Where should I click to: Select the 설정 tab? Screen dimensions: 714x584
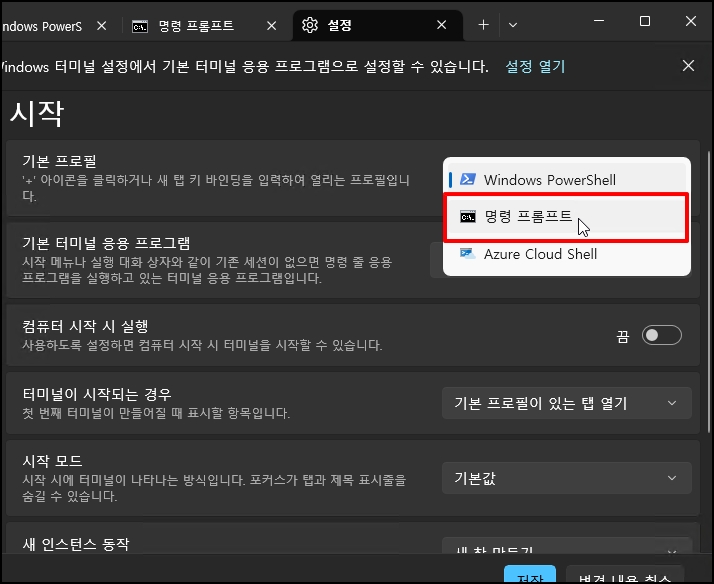[x=377, y=25]
